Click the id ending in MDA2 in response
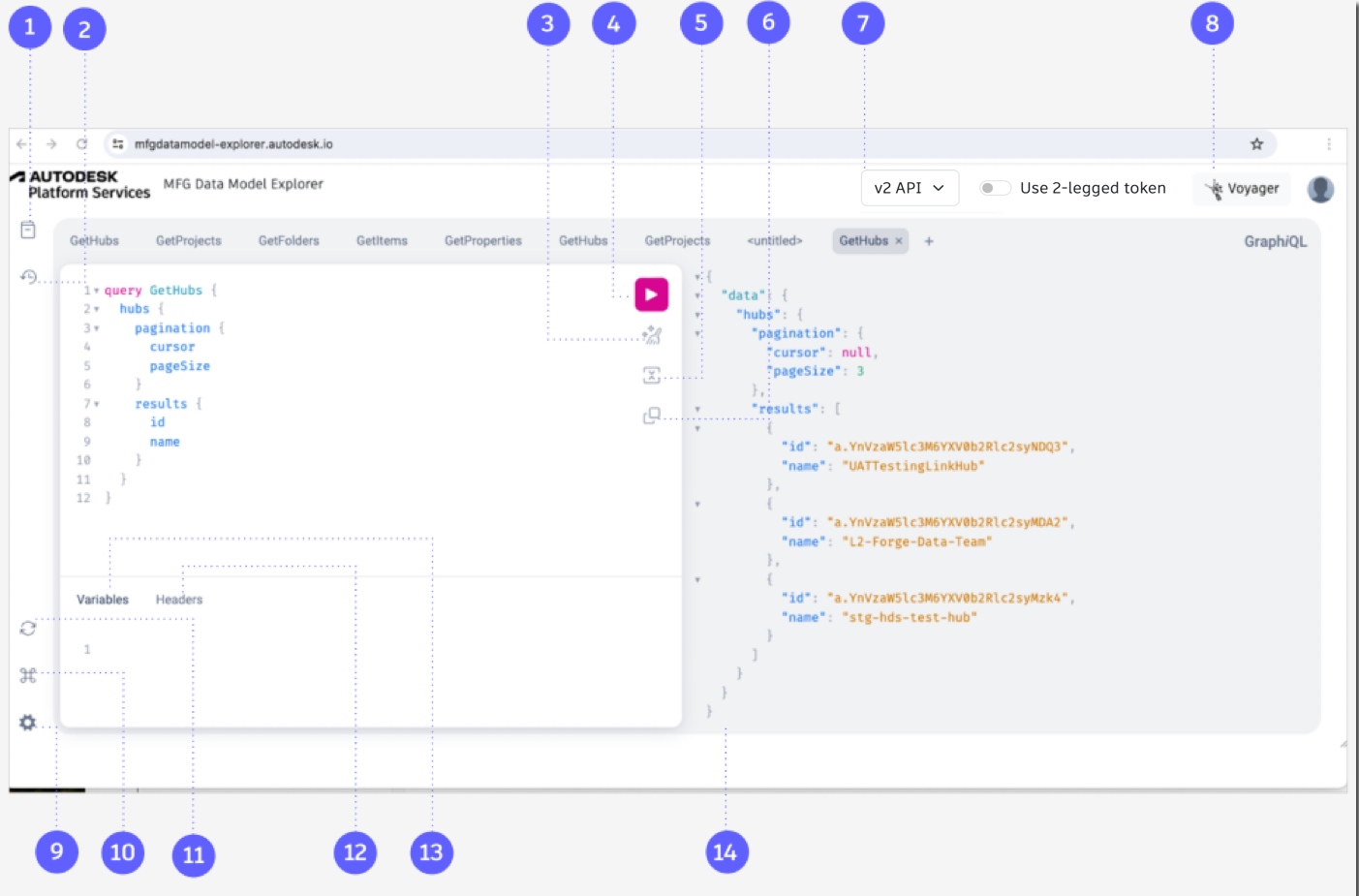The height and width of the screenshot is (896, 1359). tap(947, 522)
